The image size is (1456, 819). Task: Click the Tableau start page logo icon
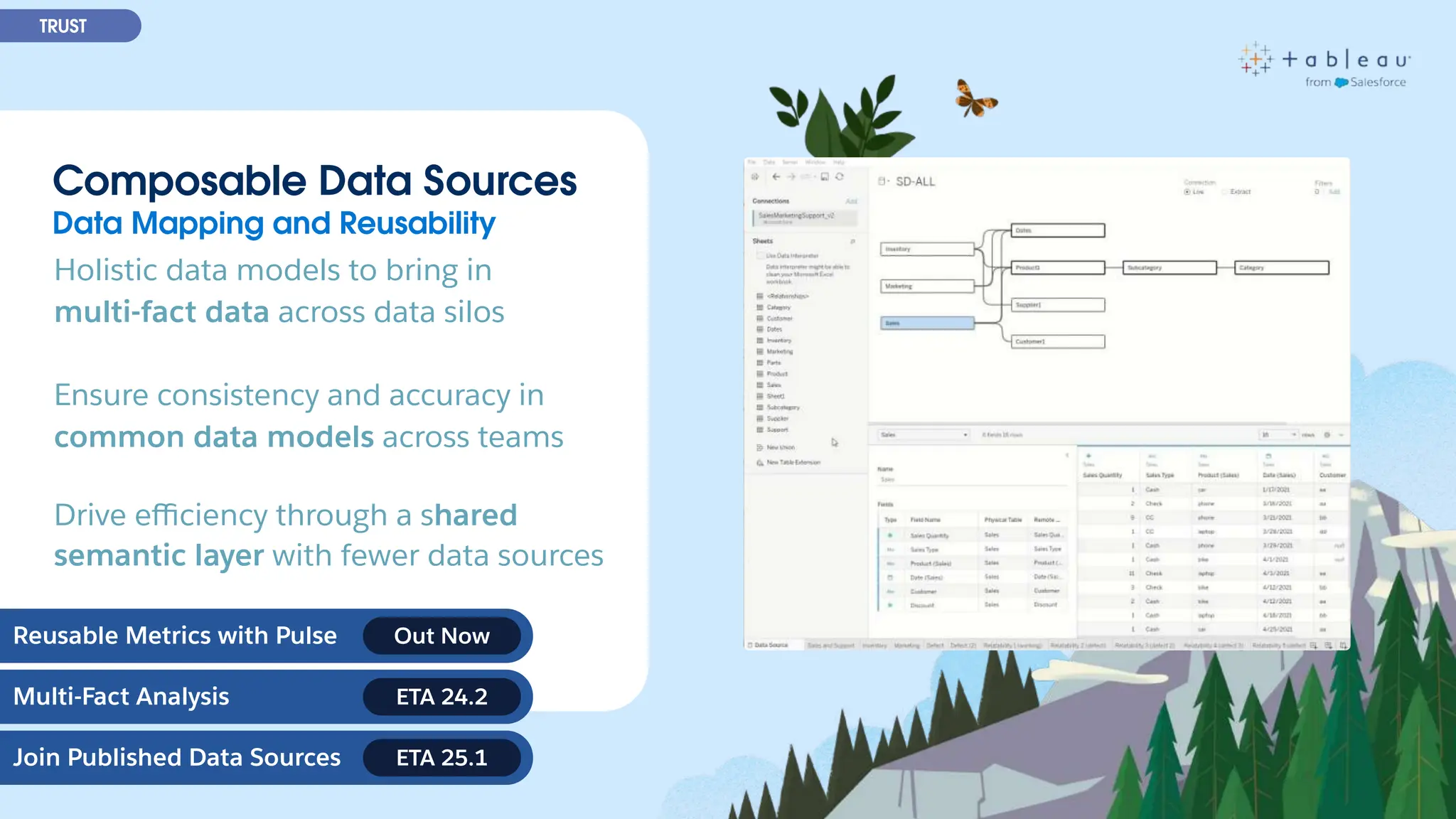tap(755, 177)
